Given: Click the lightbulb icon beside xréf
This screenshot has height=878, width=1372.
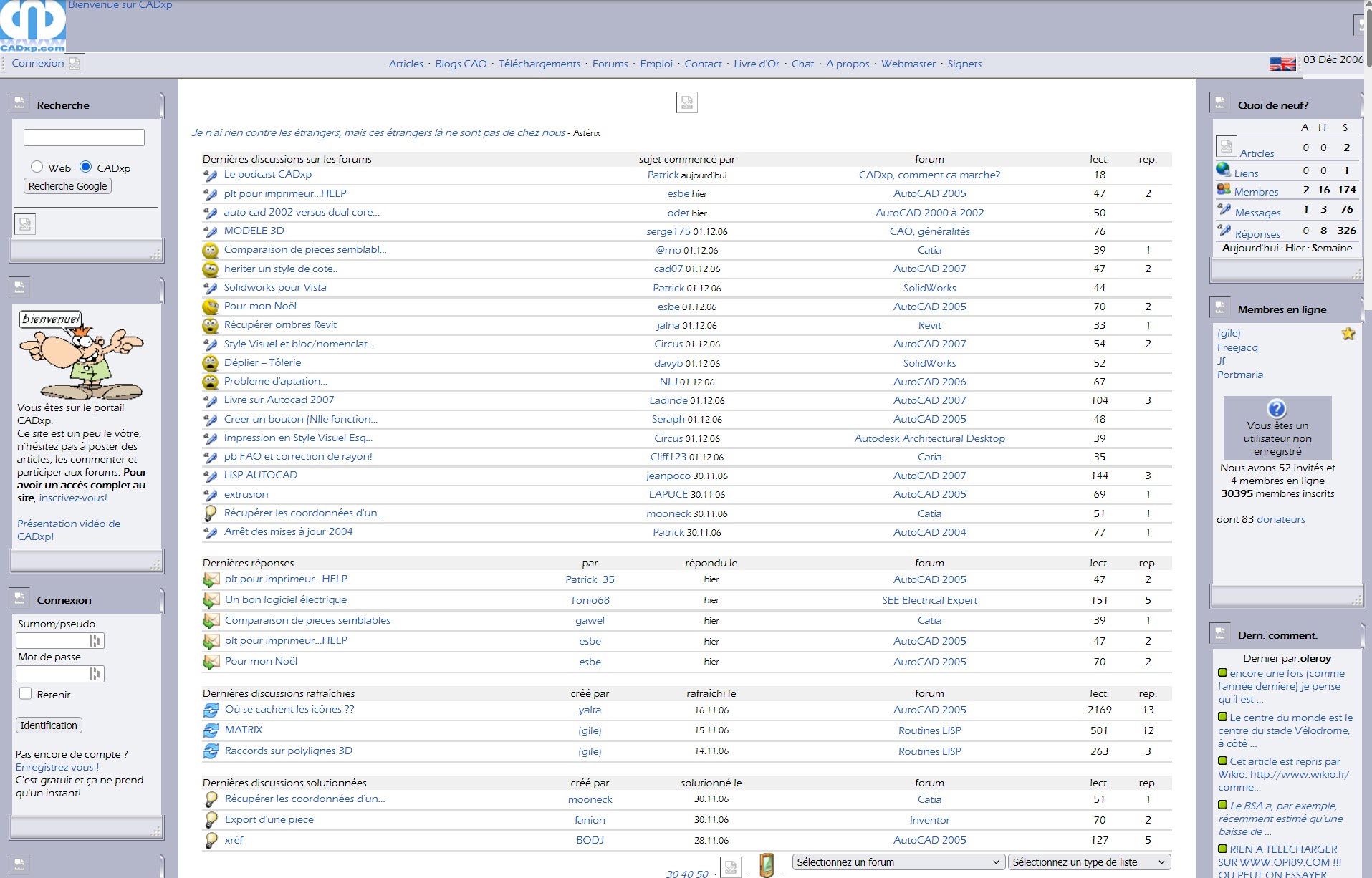Looking at the screenshot, I should (x=211, y=840).
